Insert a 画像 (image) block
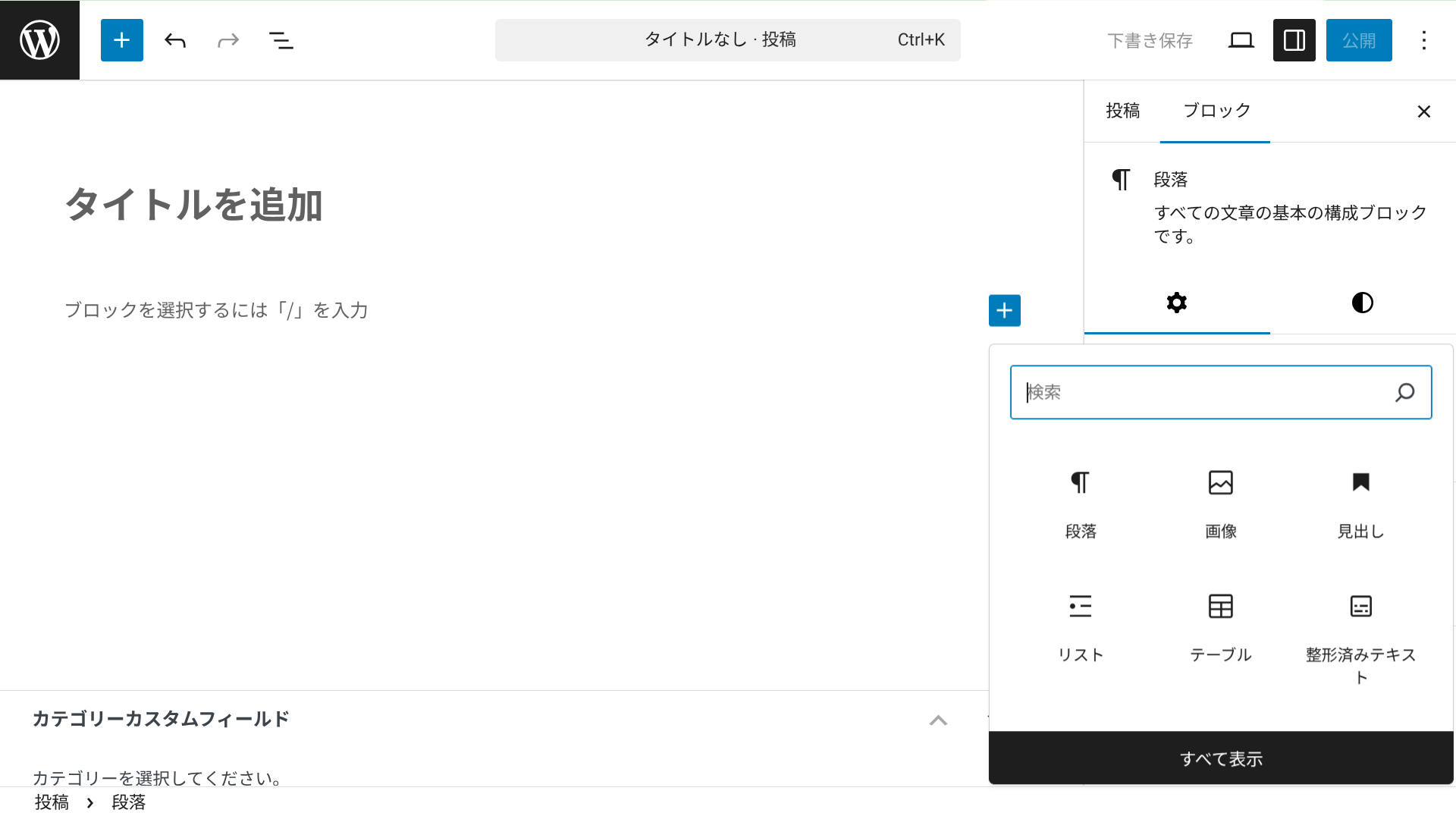The height and width of the screenshot is (819, 1456). click(1220, 500)
